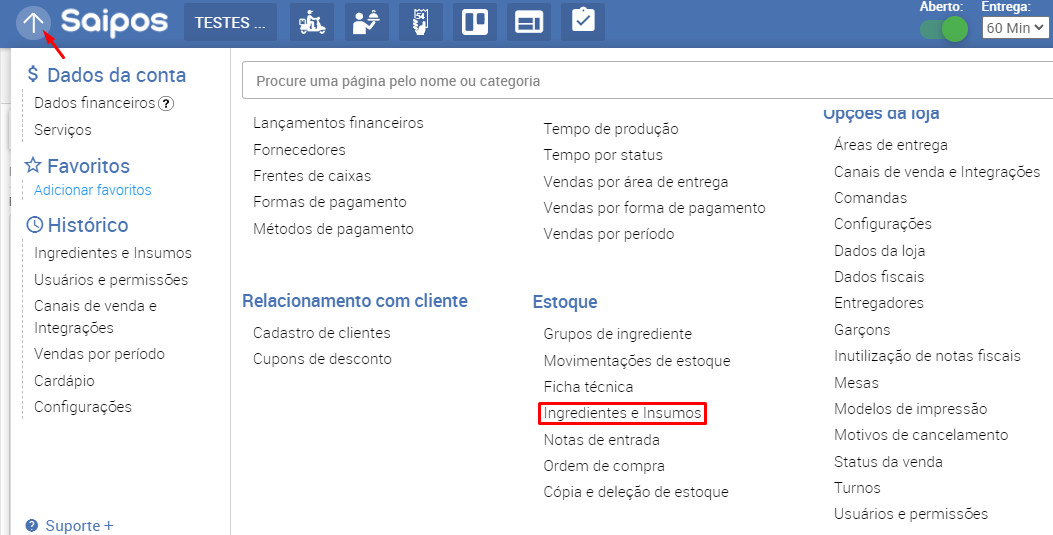Screen dimensions: 1053x535
Task: Open the kanban board icon
Action: pyautogui.click(x=474, y=22)
